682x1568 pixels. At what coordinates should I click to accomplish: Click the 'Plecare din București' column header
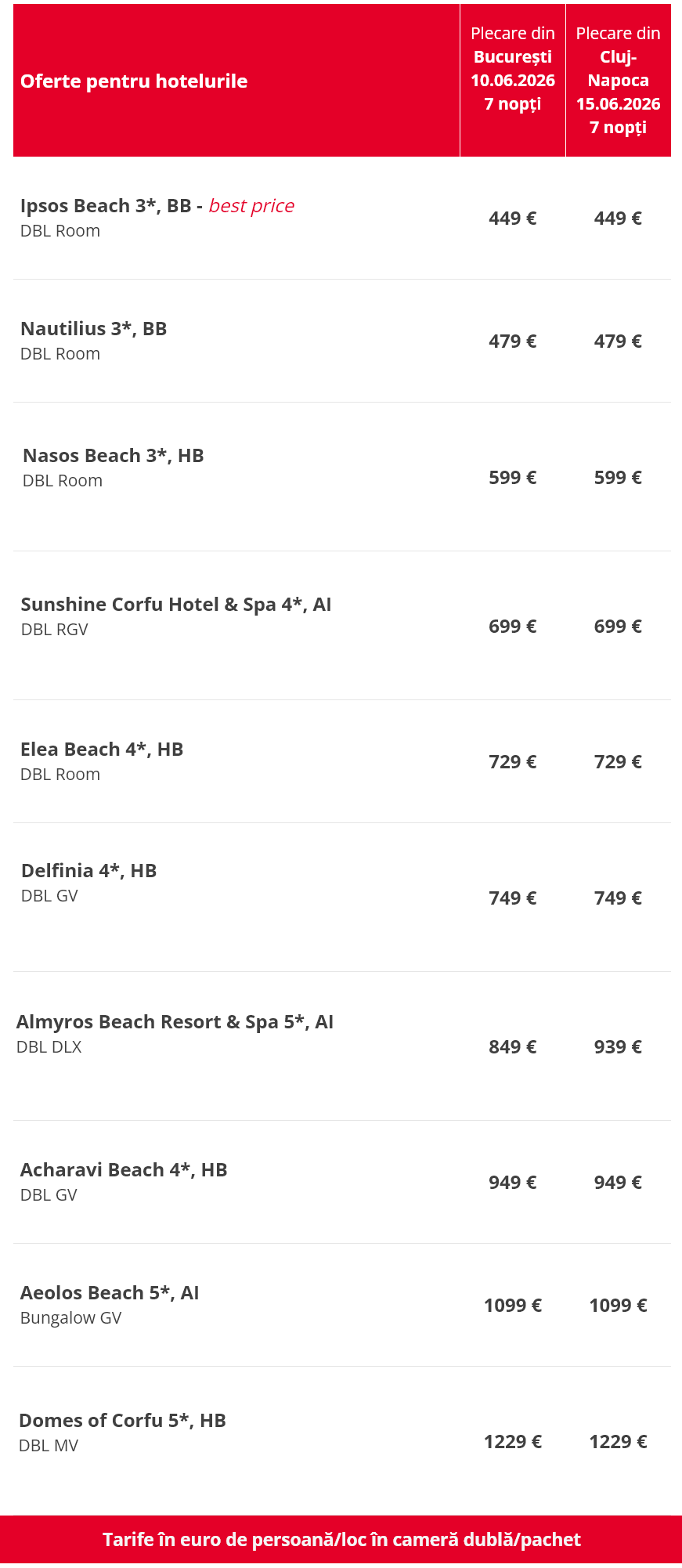click(x=512, y=69)
